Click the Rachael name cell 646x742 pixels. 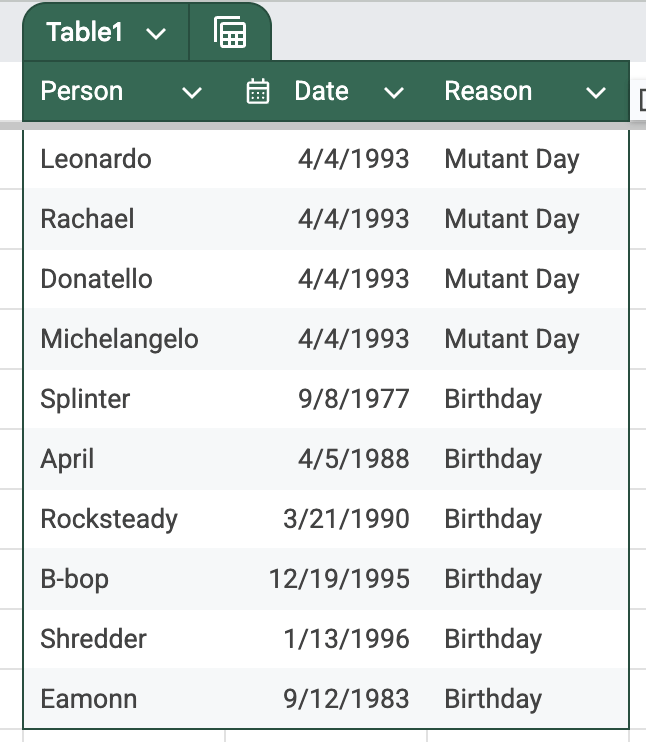[x=87, y=219]
